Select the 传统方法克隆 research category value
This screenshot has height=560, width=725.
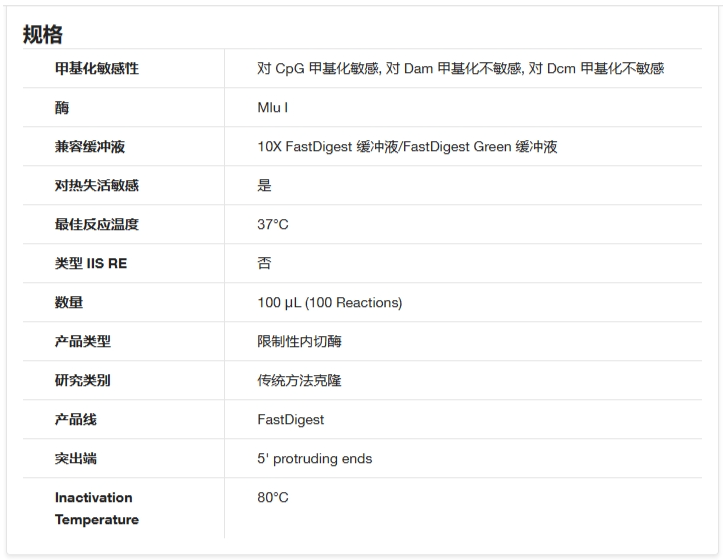(299, 381)
